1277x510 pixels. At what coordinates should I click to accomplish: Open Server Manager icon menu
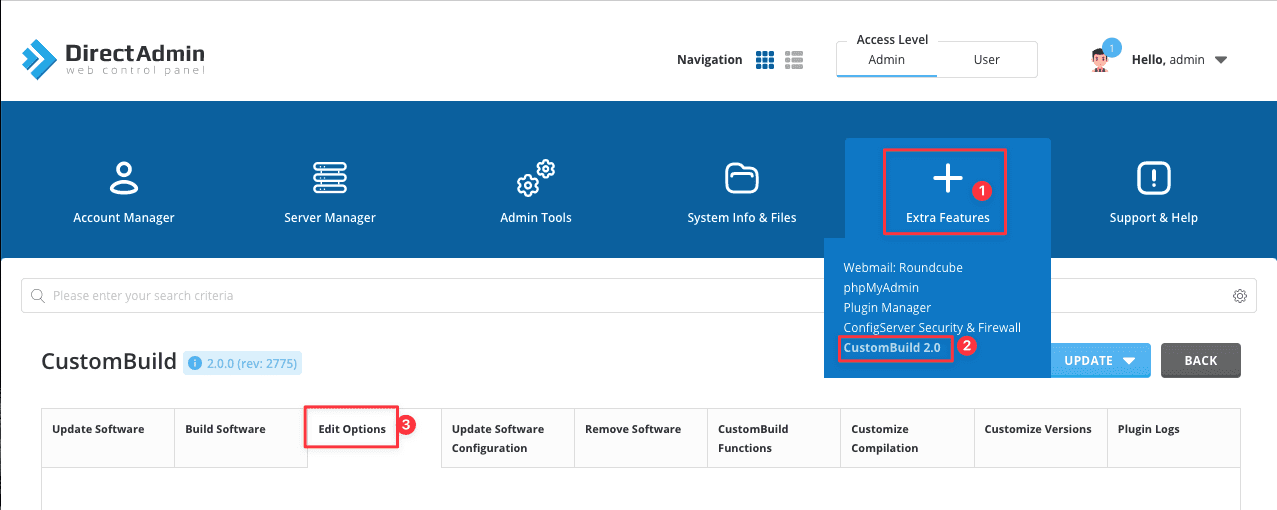click(x=330, y=179)
